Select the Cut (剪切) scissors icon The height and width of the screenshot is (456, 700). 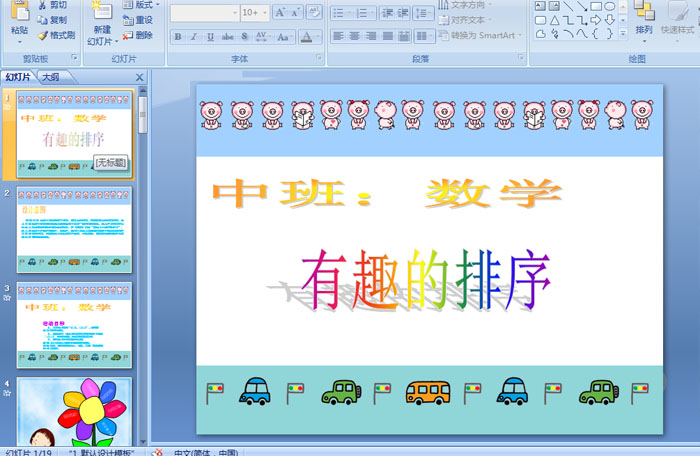coord(42,5)
